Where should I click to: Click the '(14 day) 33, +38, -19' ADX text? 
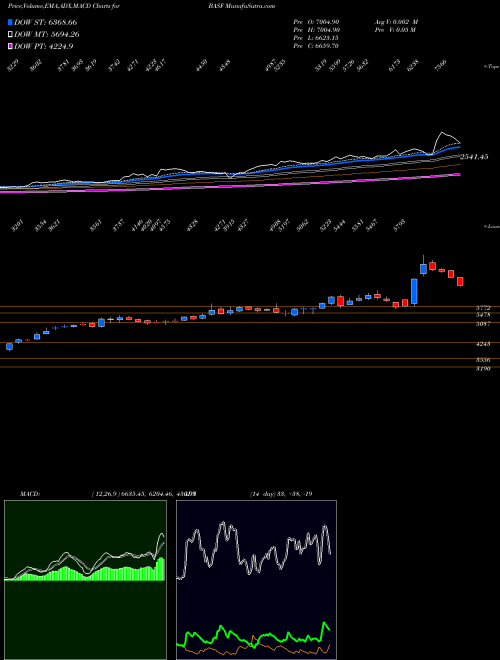coord(281,493)
